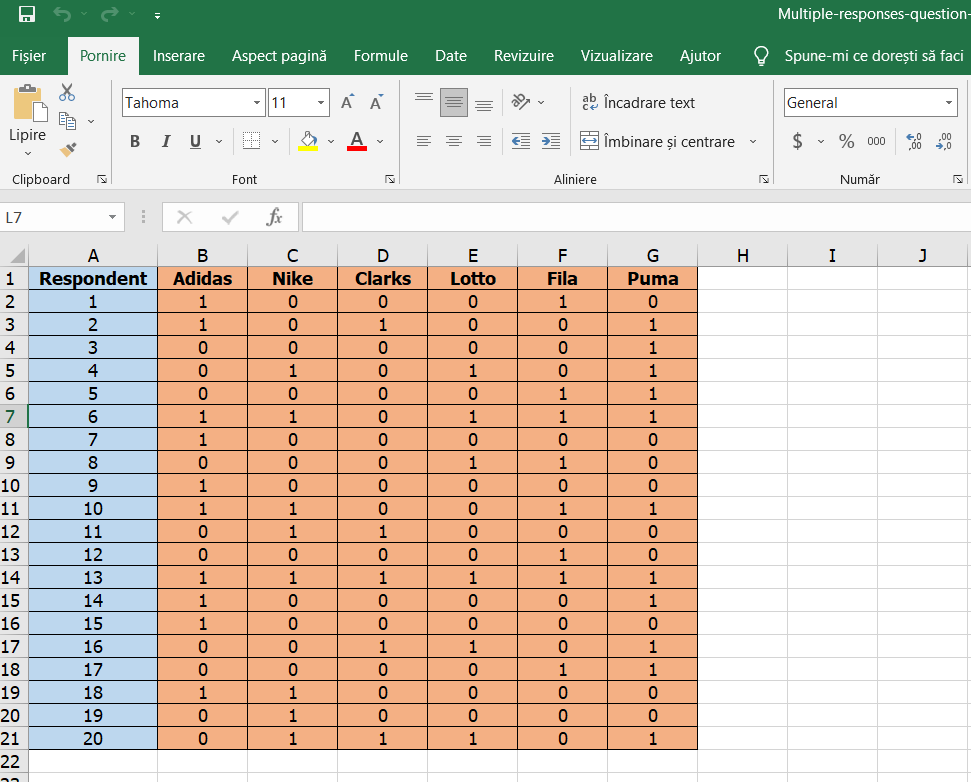Switch to the Aspect pagină tab

(279, 56)
